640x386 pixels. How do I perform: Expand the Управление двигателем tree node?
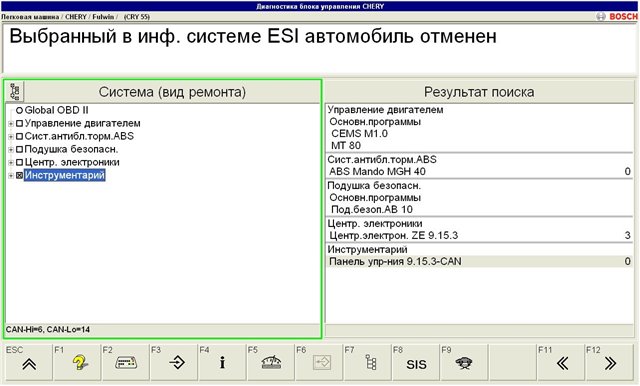pos(11,124)
